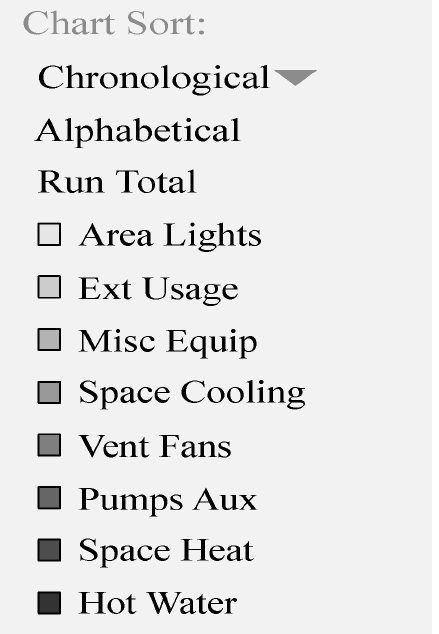Click the Pumps Aux legend swatch
Screen dimensions: 439x634
pos(49,498)
